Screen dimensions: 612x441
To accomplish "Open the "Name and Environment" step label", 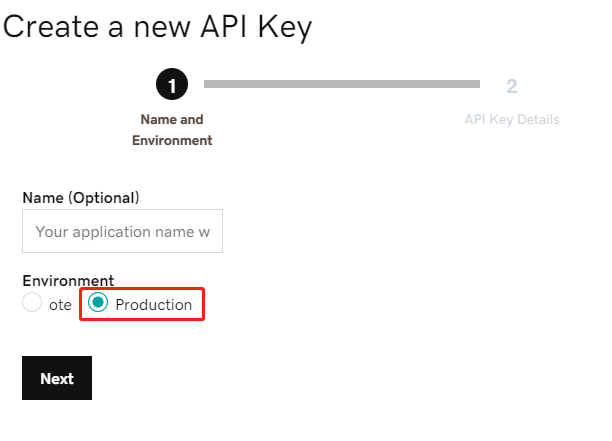I will [x=172, y=130].
